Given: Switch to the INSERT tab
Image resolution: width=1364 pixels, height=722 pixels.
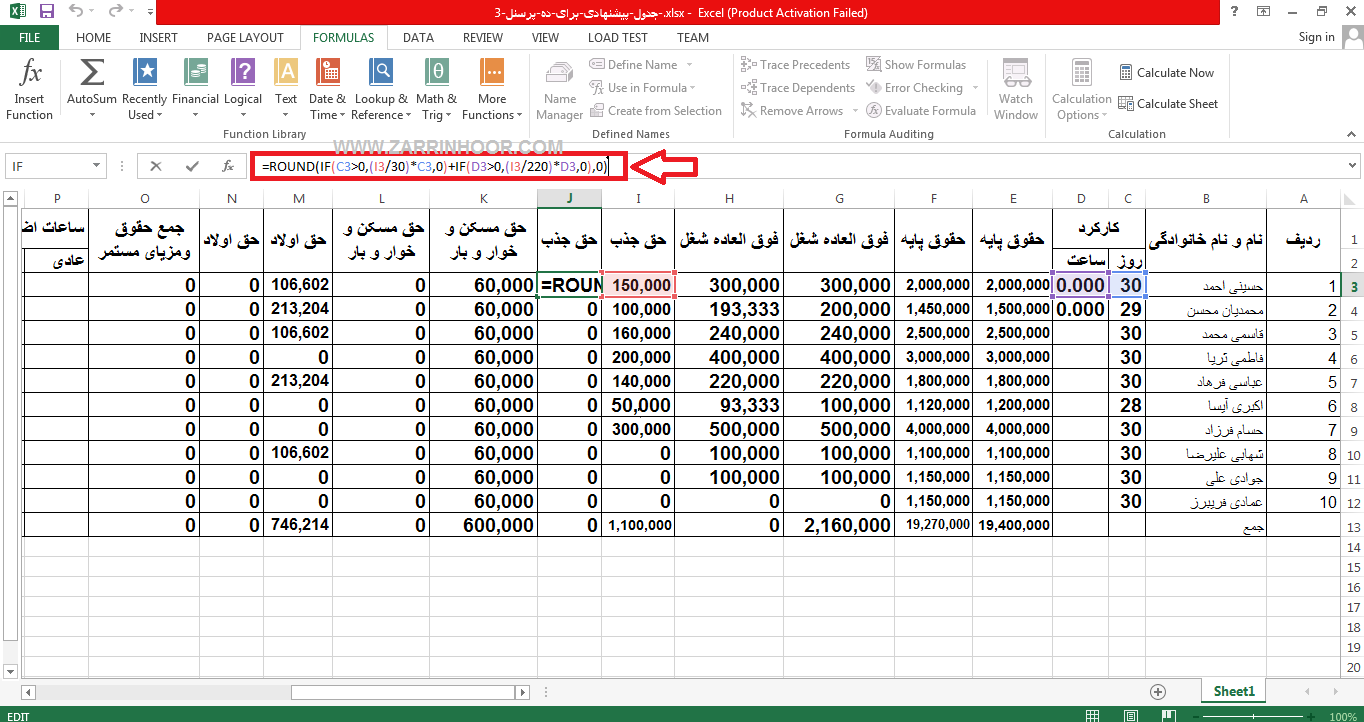Looking at the screenshot, I should coord(159,38).
